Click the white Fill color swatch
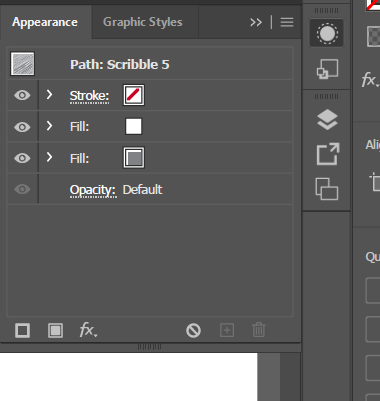Viewport: 380px width, 401px height. [134, 126]
